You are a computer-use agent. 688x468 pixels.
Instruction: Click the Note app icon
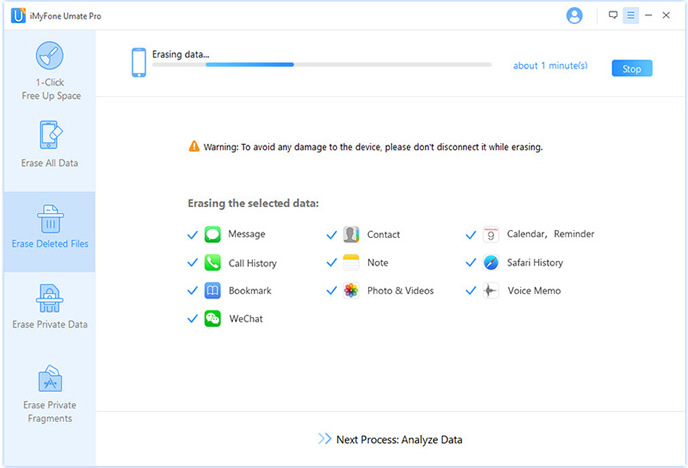[x=351, y=263]
